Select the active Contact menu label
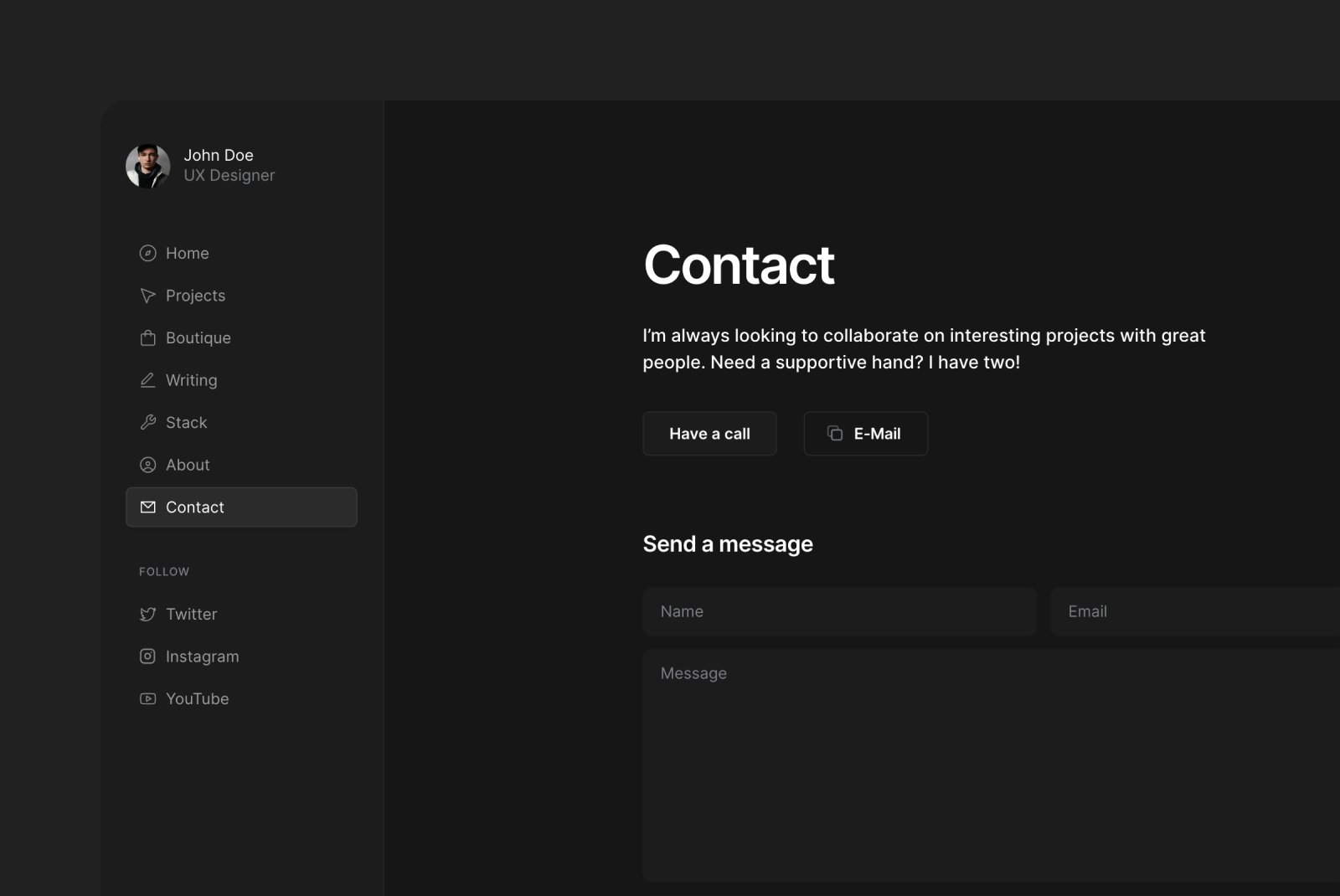1340x896 pixels. 195,507
